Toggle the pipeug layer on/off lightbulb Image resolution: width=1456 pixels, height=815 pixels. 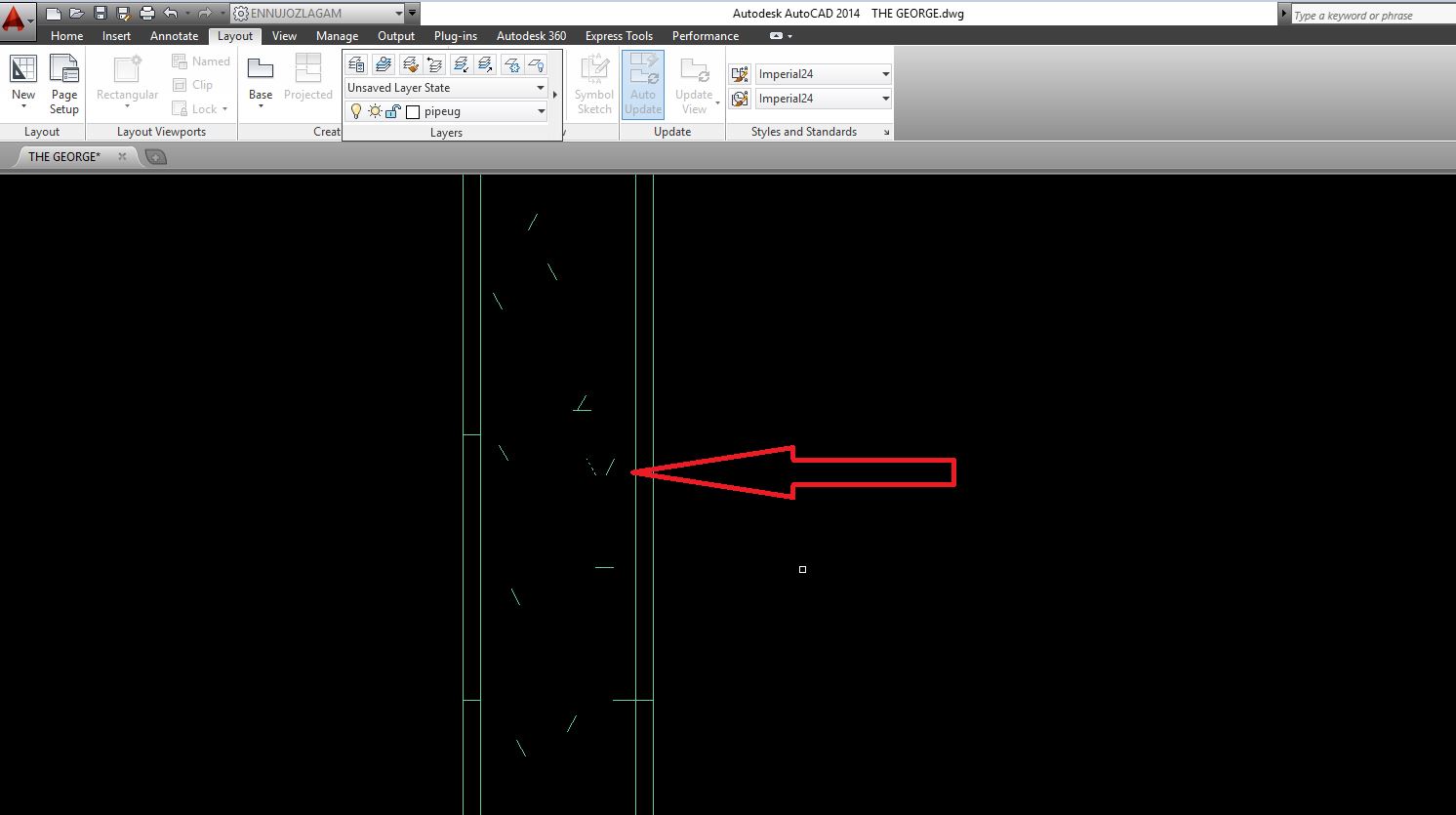pyautogui.click(x=356, y=111)
